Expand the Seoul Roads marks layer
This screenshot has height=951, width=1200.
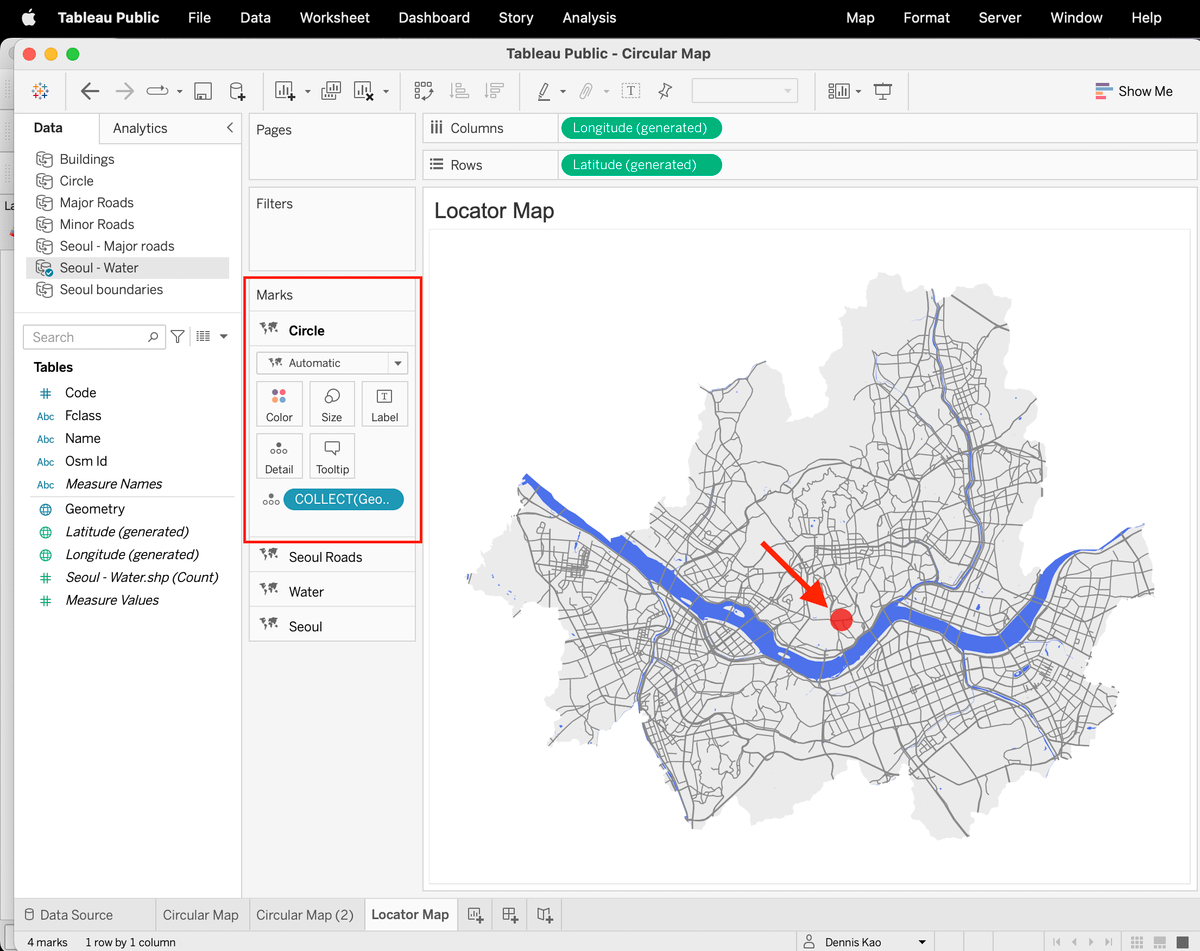pos(332,557)
